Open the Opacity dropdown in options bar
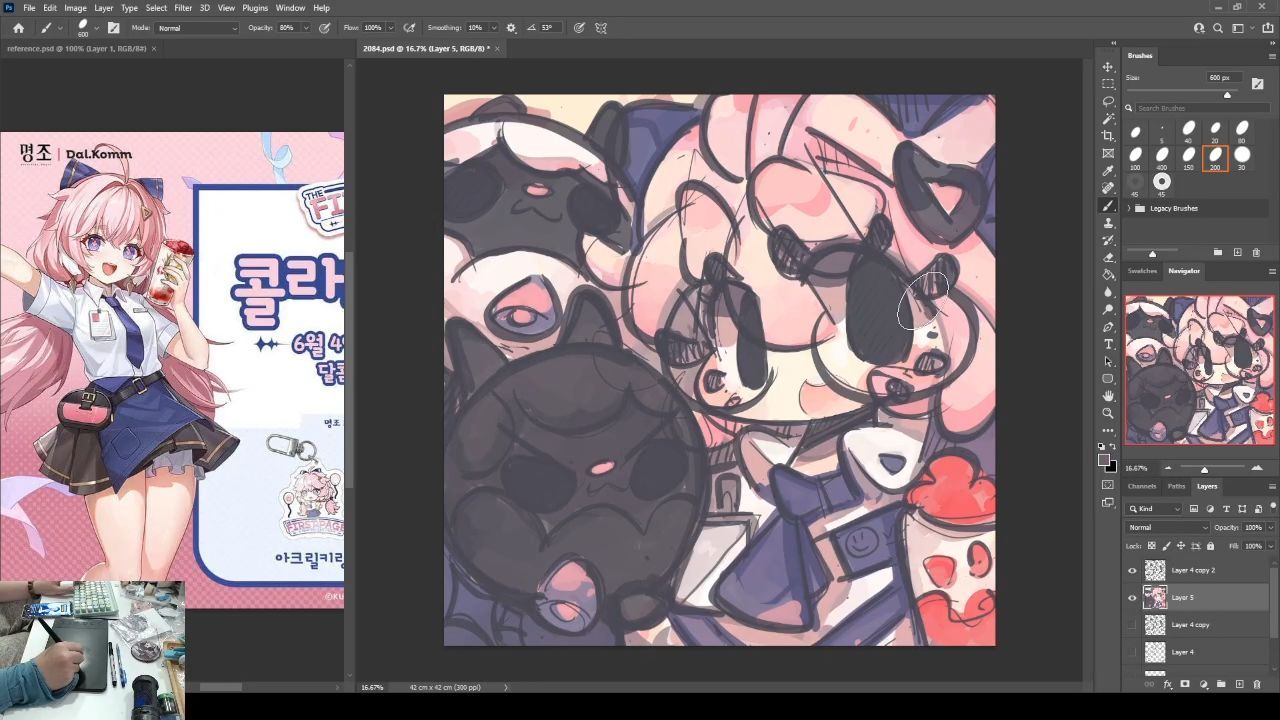Image resolution: width=1280 pixels, height=720 pixels. 304,28
